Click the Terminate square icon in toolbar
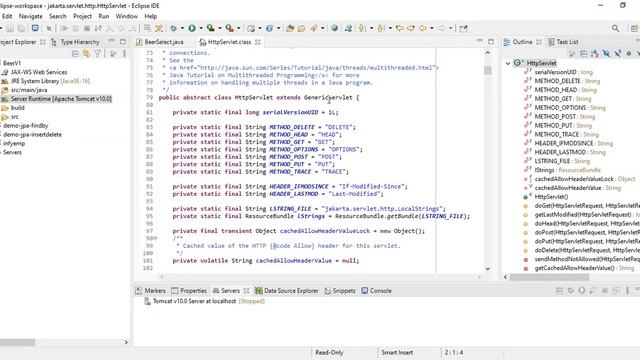 [x=87, y=28]
